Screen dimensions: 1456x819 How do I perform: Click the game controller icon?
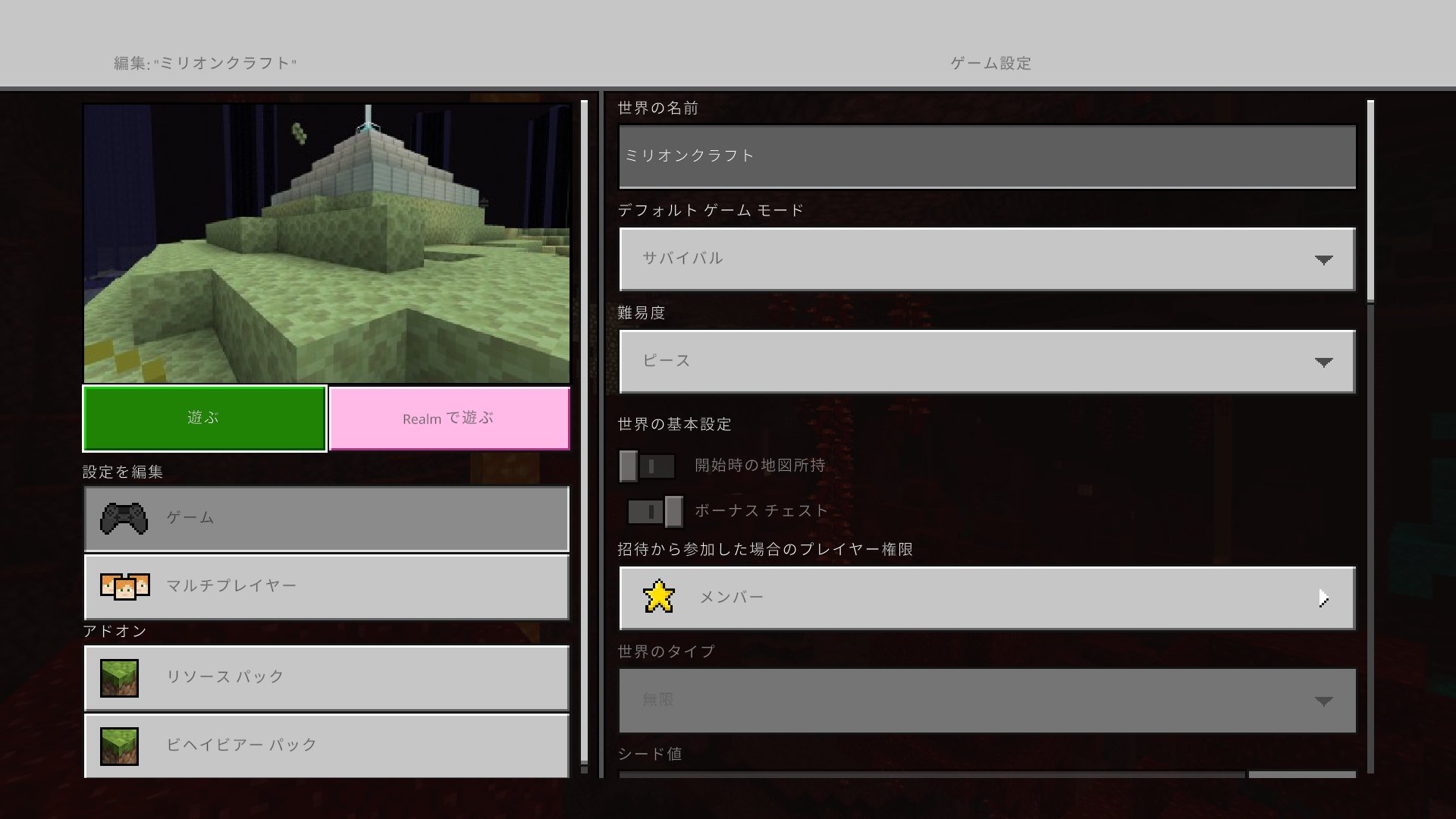pyautogui.click(x=124, y=519)
